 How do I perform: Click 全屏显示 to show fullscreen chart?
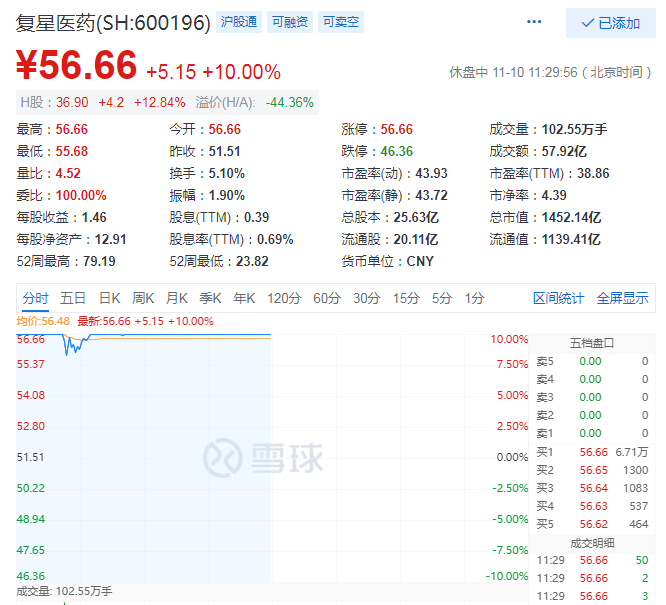(x=622, y=298)
